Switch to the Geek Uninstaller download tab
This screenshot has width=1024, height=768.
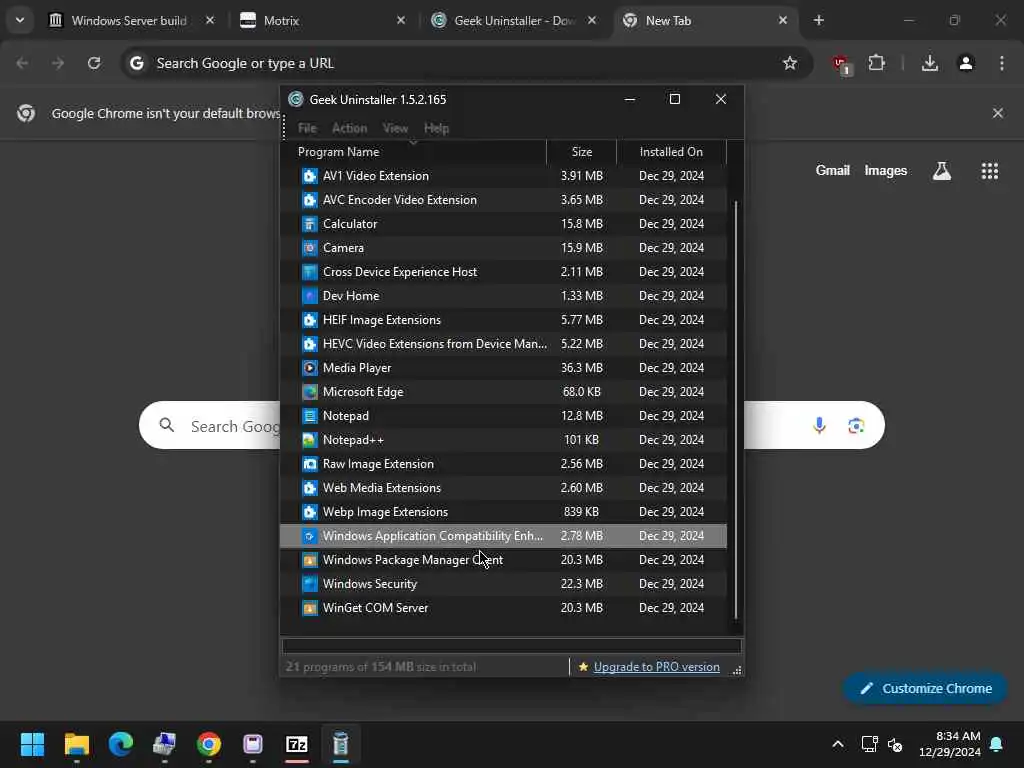click(514, 20)
